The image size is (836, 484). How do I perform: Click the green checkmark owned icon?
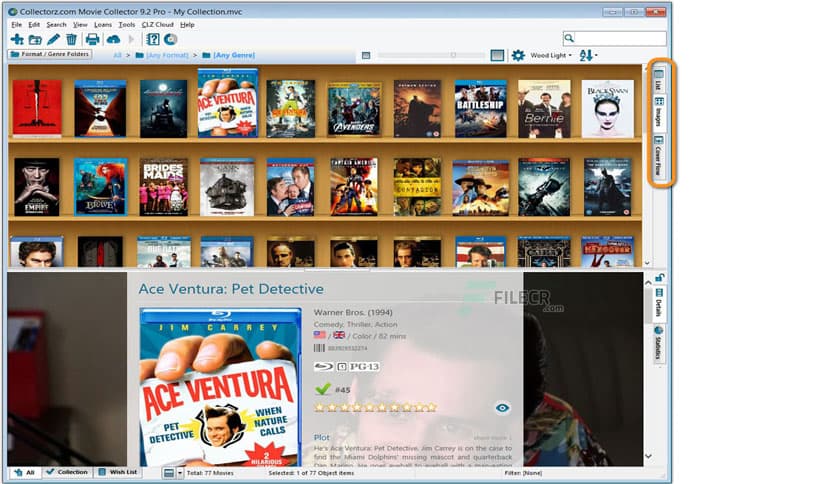pos(323,389)
